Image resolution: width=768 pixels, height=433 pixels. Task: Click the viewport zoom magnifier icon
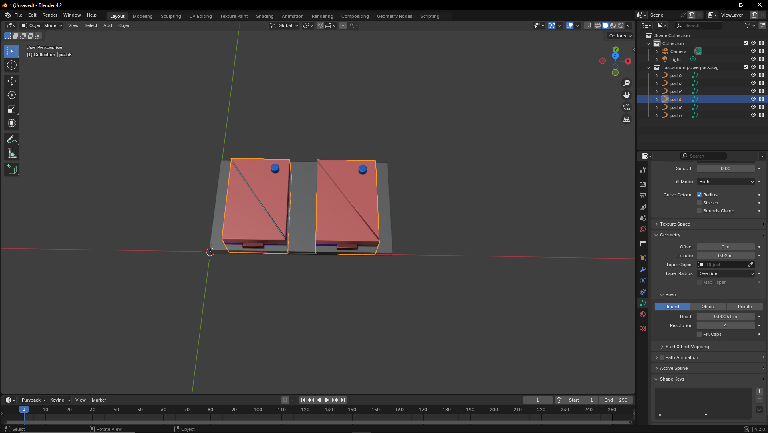click(626, 83)
